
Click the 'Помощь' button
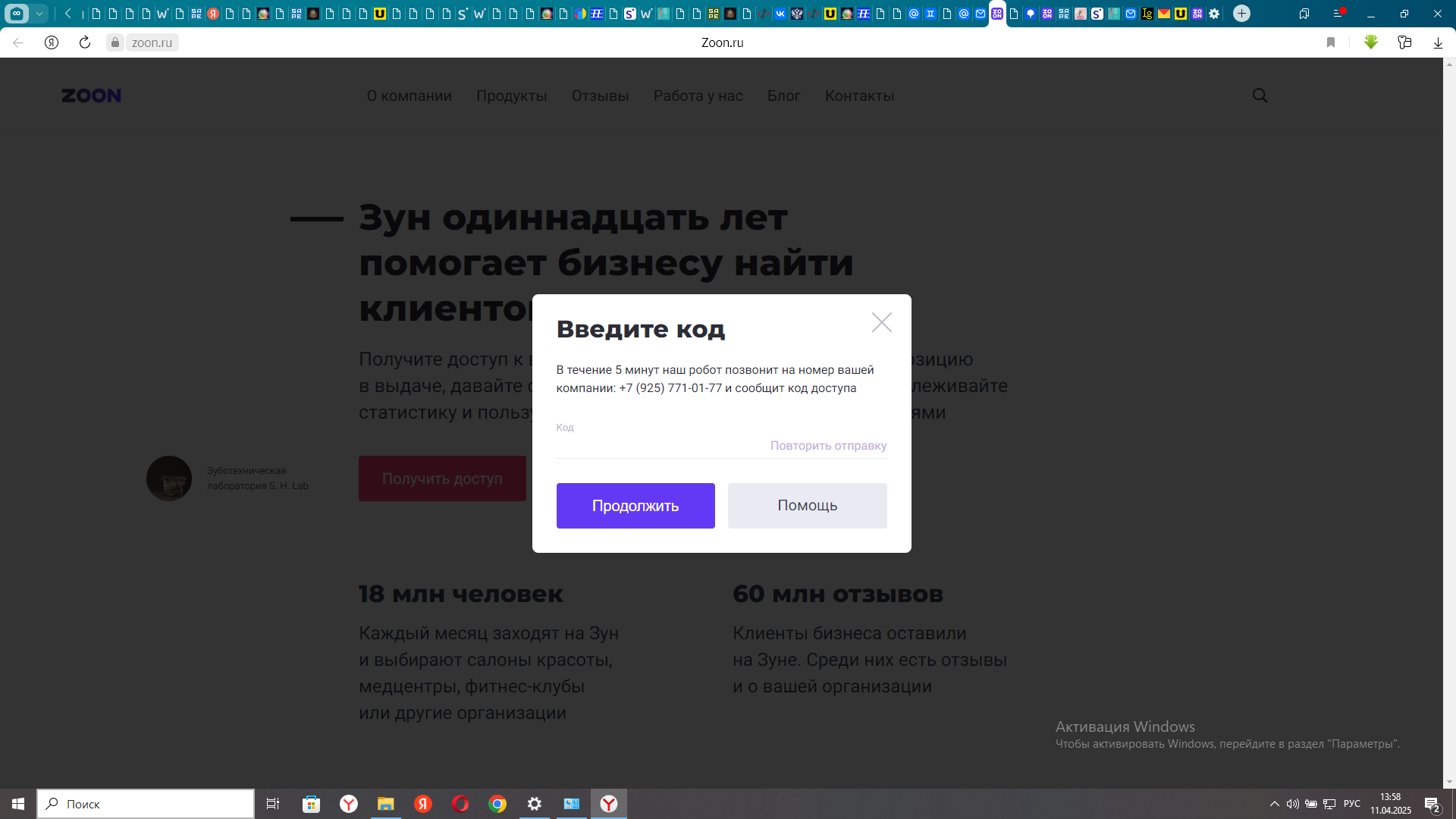point(807,506)
